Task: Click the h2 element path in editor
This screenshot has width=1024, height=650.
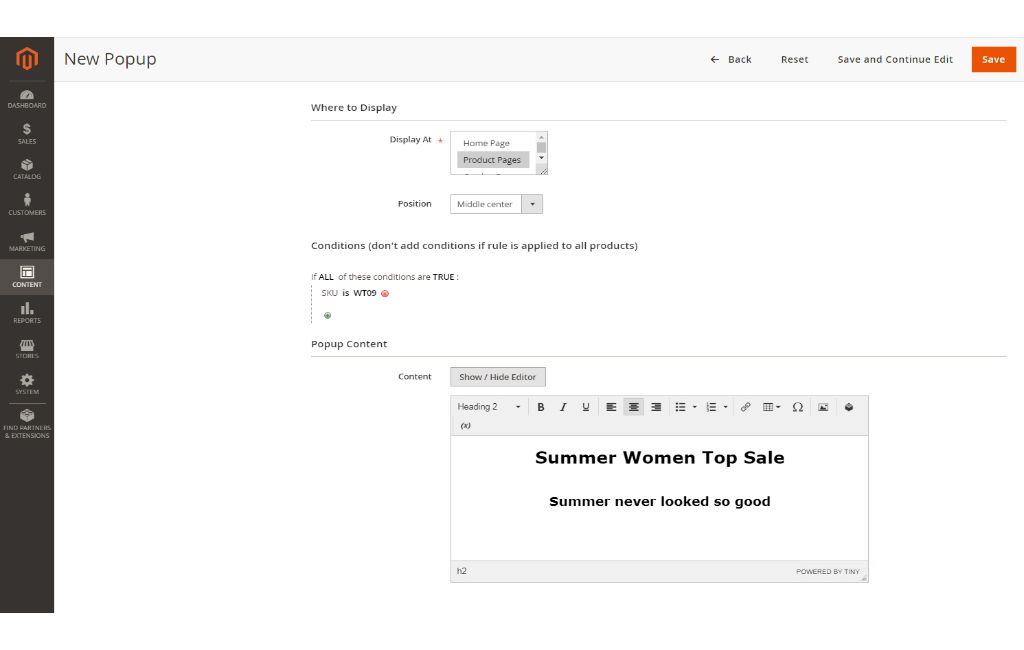Action: pos(462,571)
